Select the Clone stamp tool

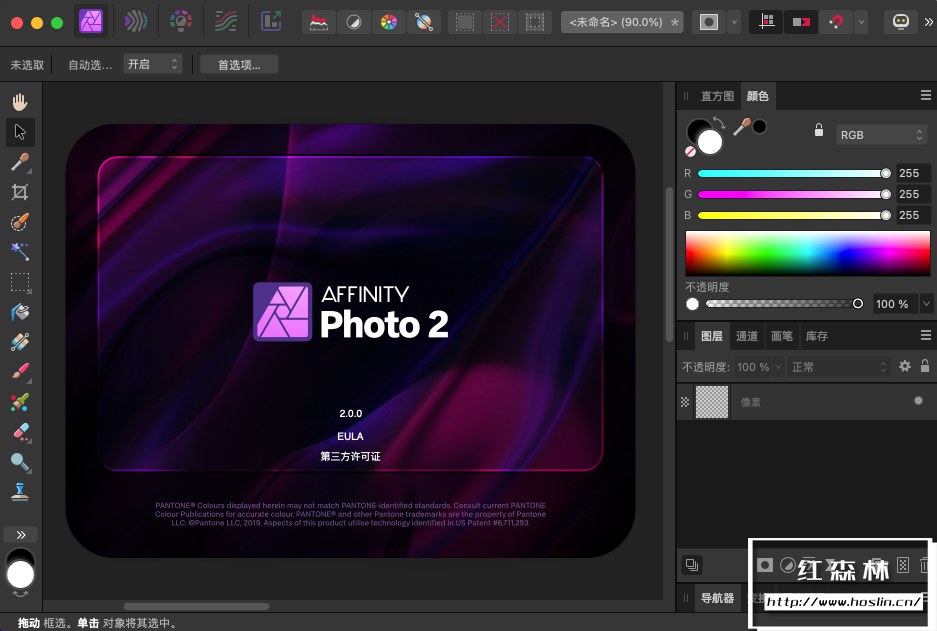click(x=20, y=492)
